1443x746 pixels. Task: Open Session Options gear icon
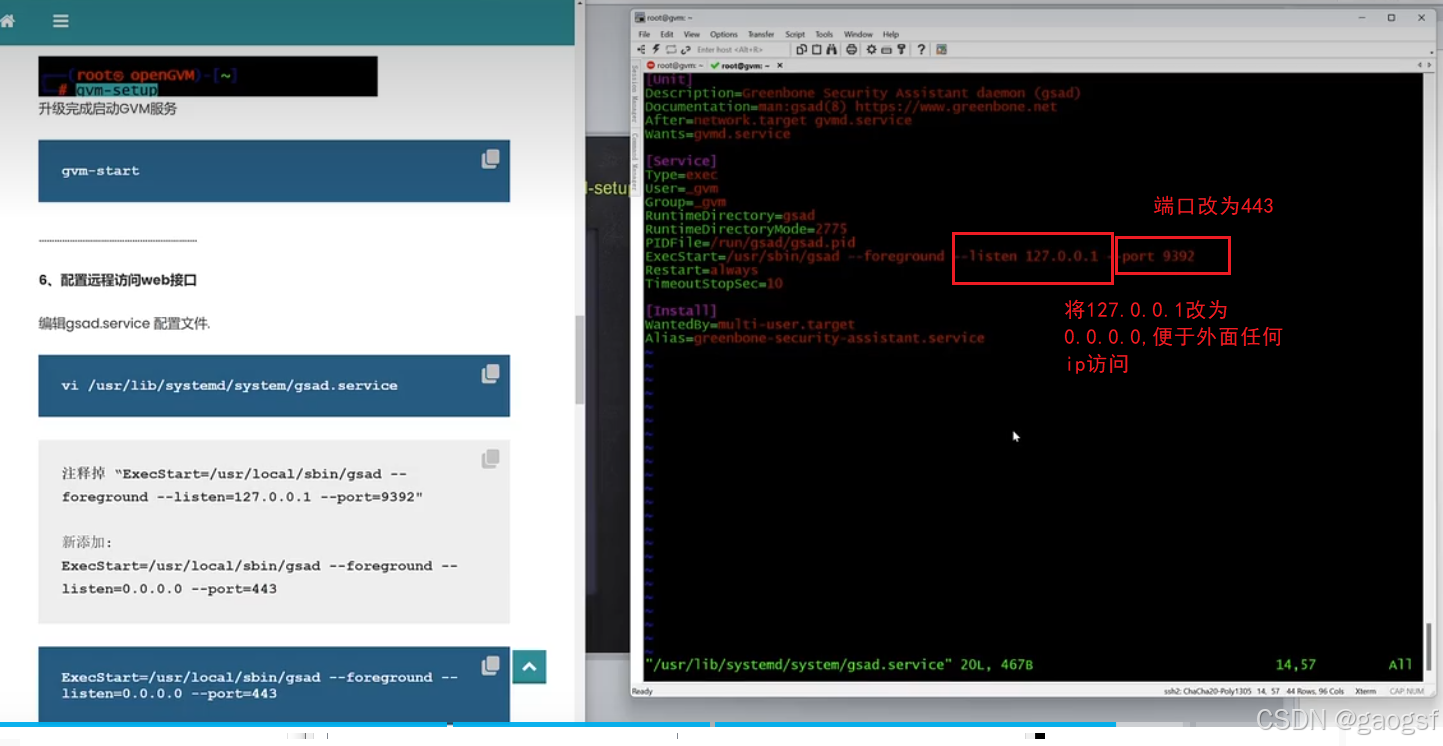tap(871, 49)
